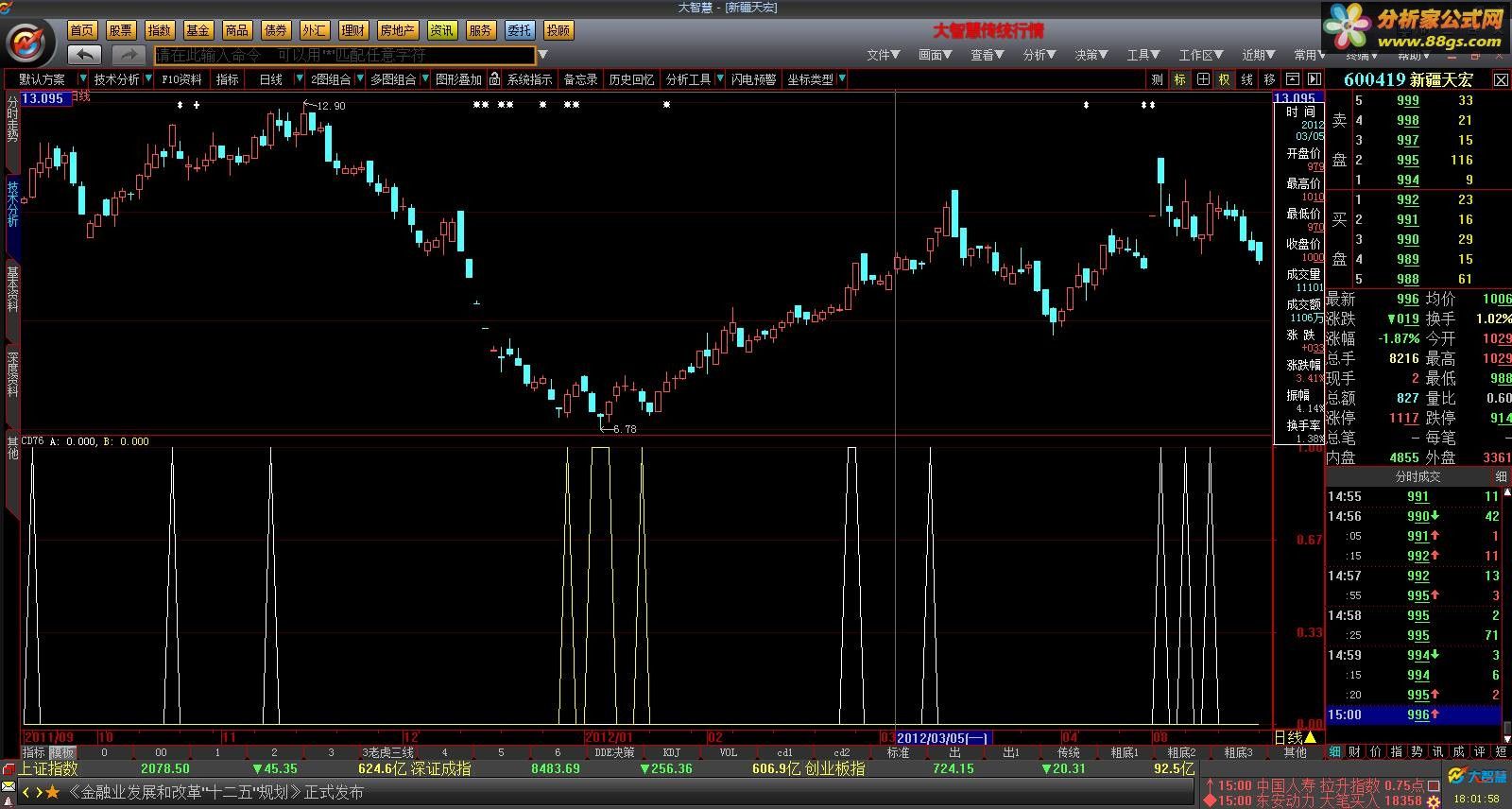Open the 工具 menu
1512x809 pixels.
pos(1143,55)
